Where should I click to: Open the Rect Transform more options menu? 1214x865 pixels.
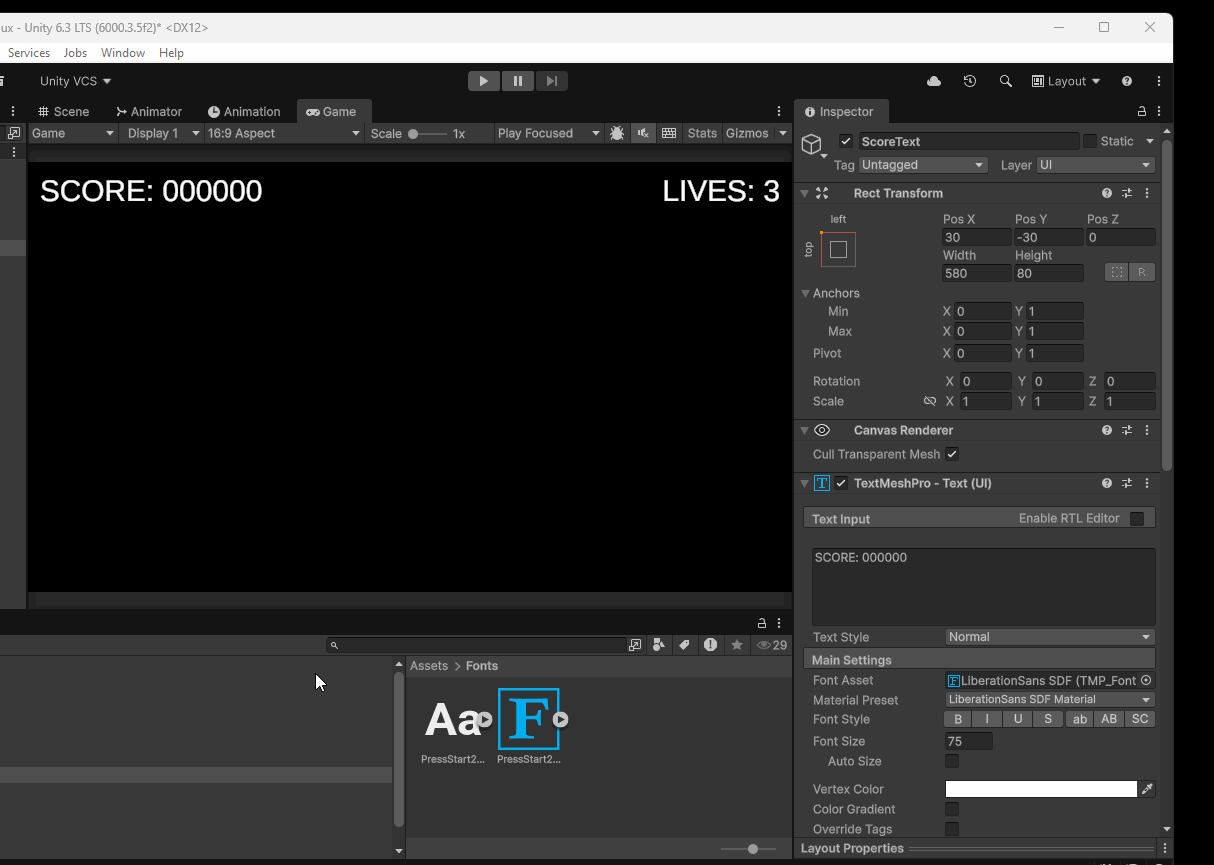[x=1147, y=193]
